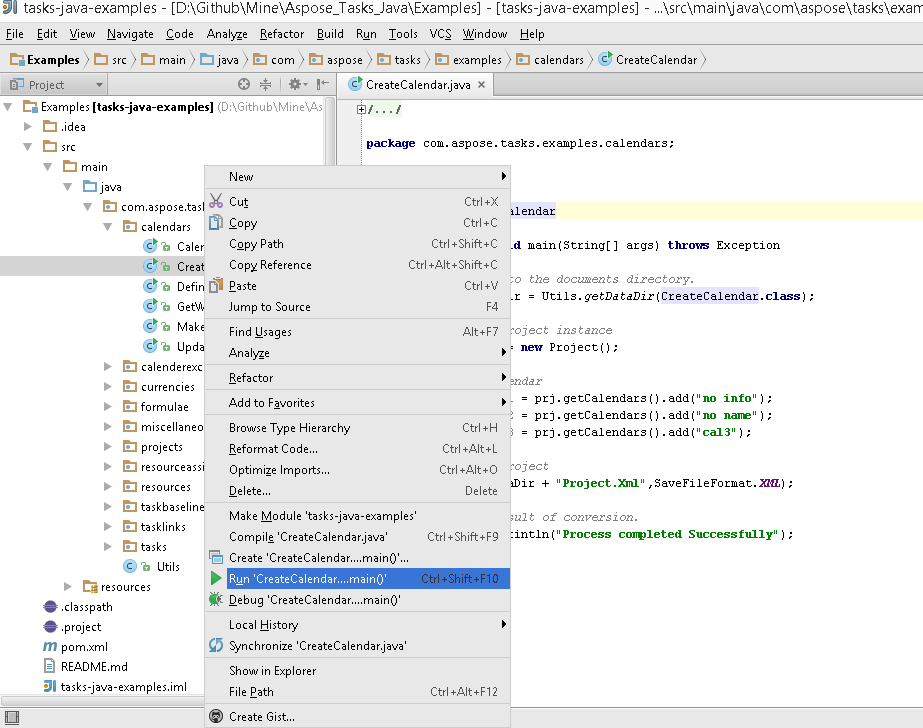923x728 pixels.
Task: Click the Debug bug icon in context menu
Action: pos(216,600)
